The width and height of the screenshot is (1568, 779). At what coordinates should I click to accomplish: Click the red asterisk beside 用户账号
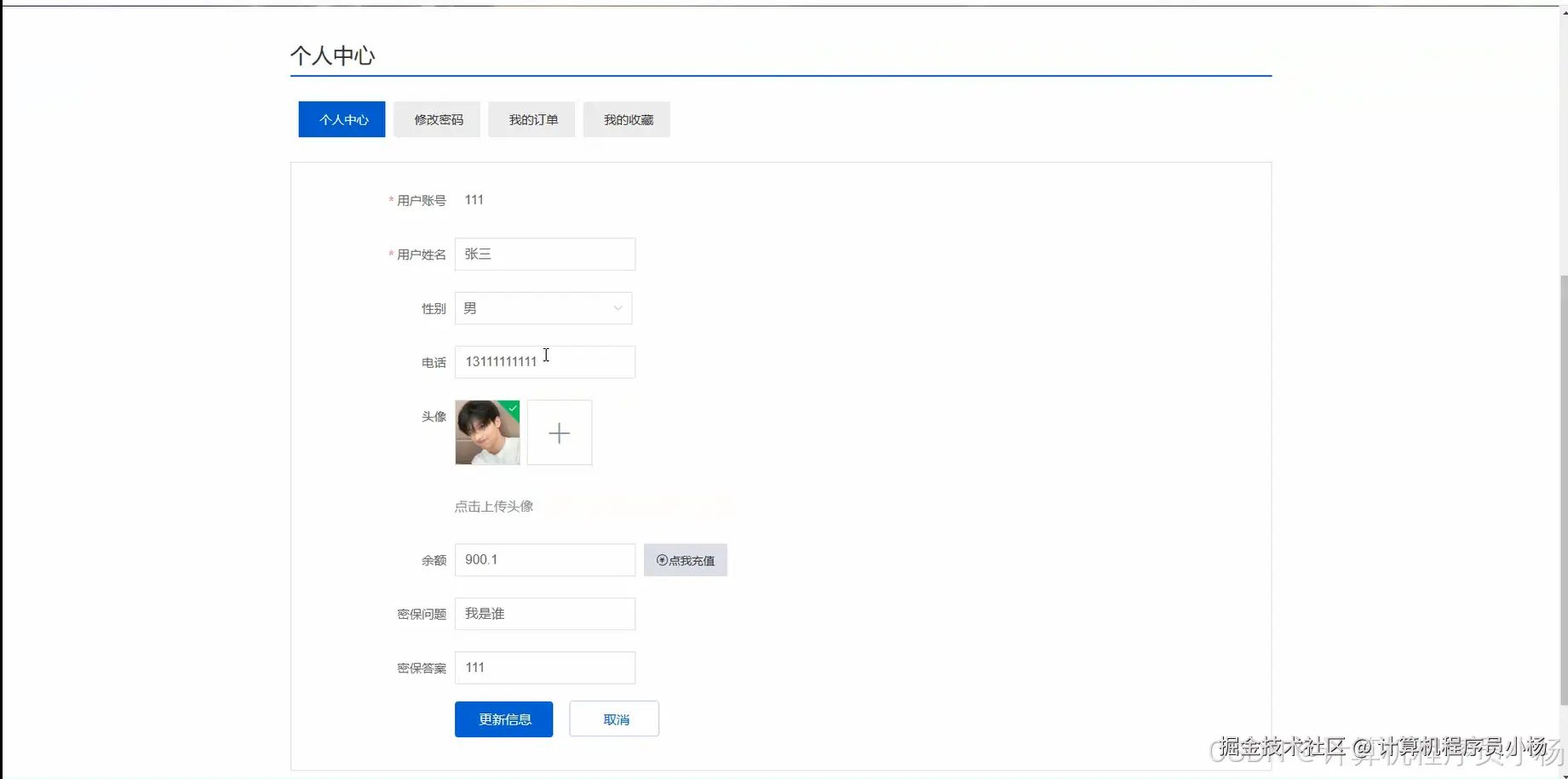pyautogui.click(x=389, y=201)
